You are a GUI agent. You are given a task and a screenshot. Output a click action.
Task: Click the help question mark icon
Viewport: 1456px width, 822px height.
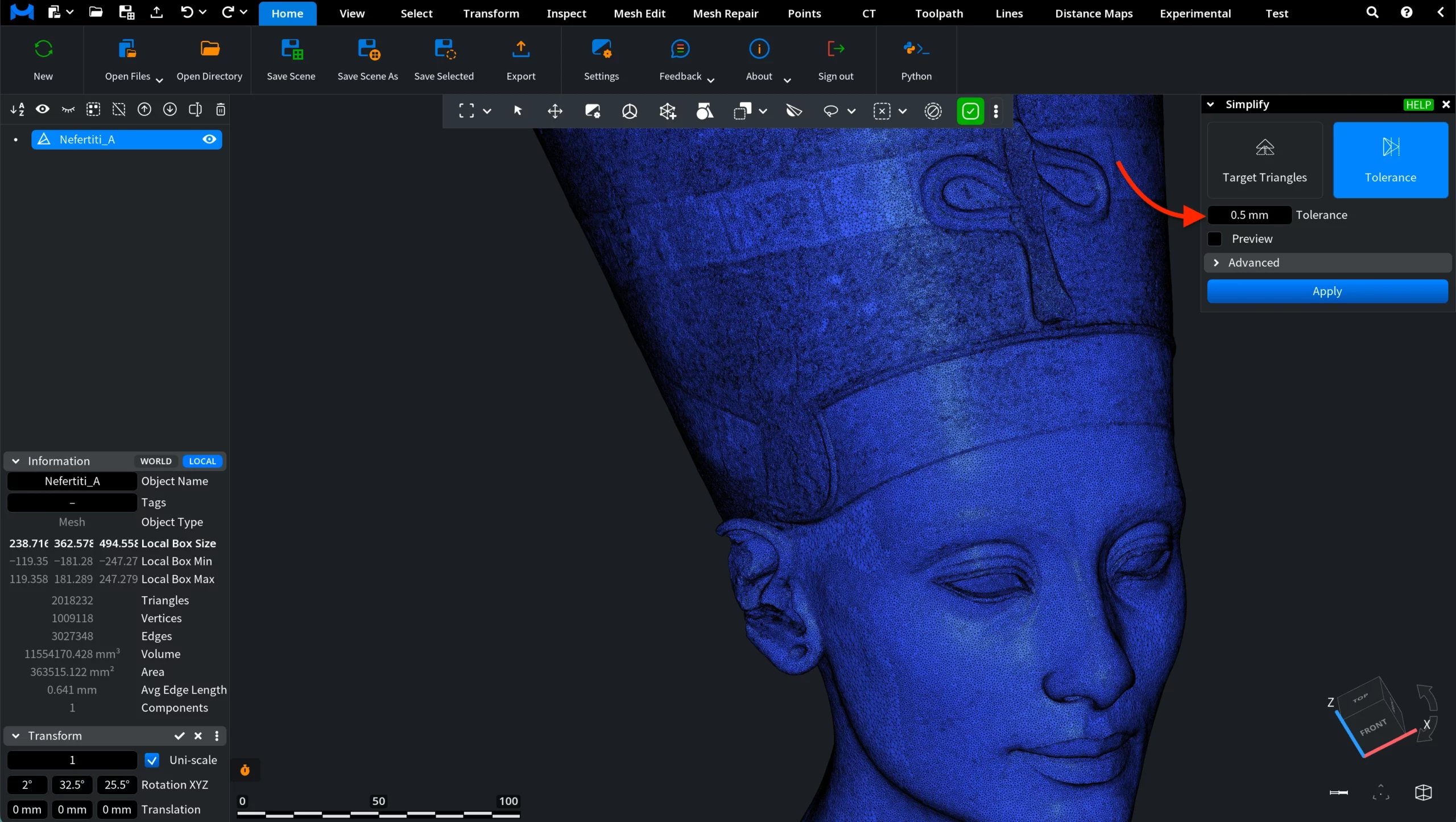1407,13
